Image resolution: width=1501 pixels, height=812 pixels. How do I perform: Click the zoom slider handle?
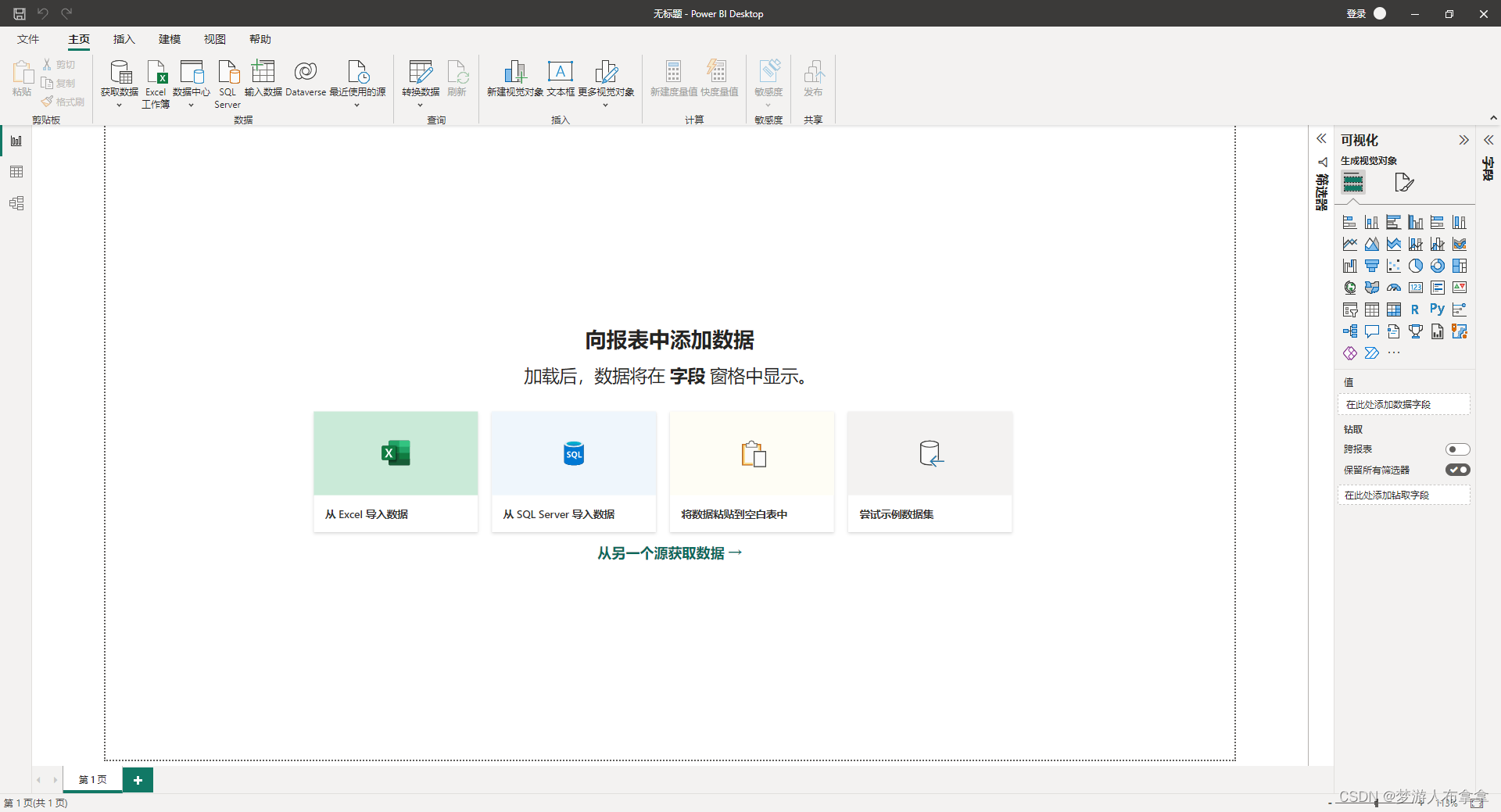pos(1376,803)
